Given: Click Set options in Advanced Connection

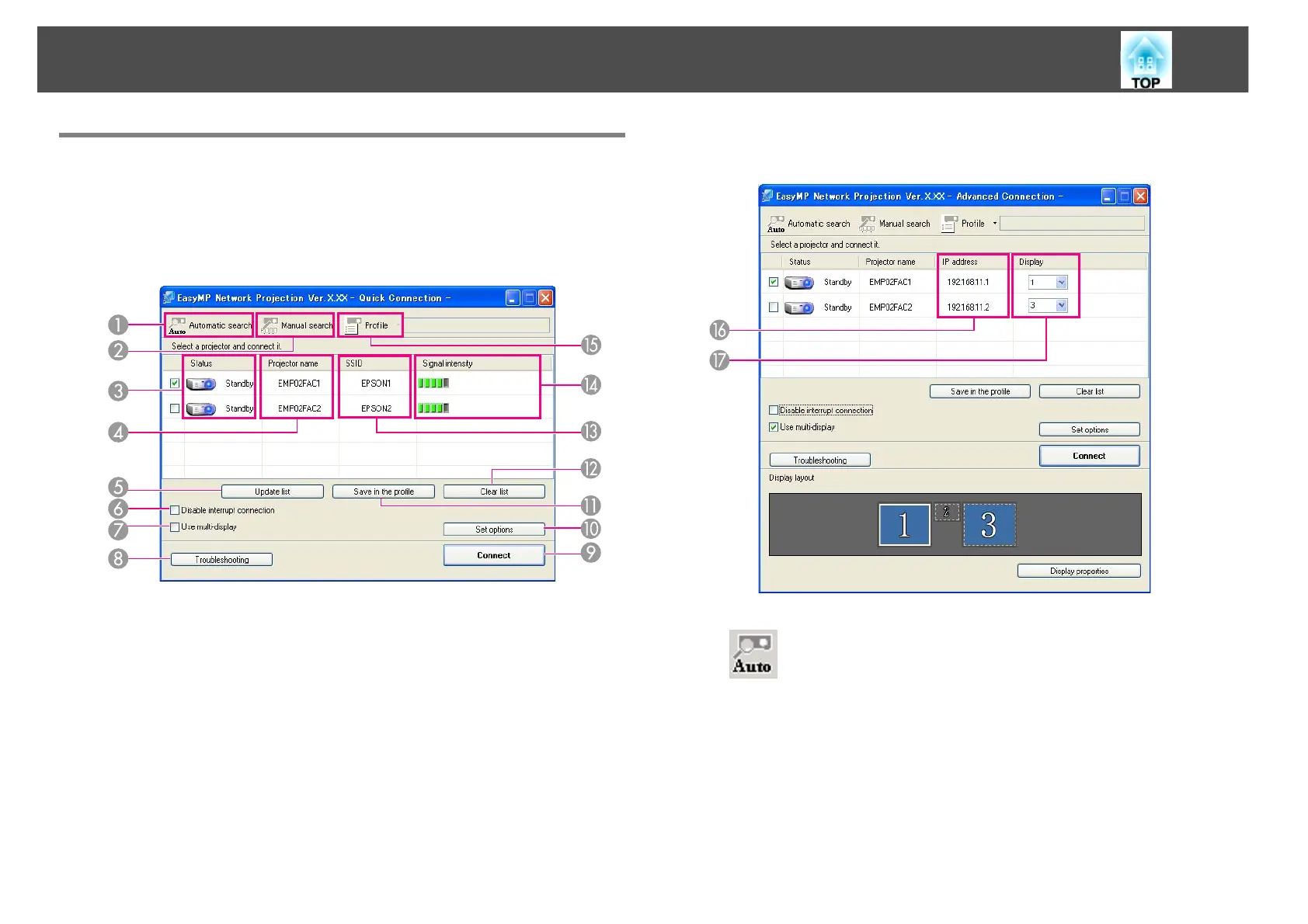Looking at the screenshot, I should click(1090, 429).
